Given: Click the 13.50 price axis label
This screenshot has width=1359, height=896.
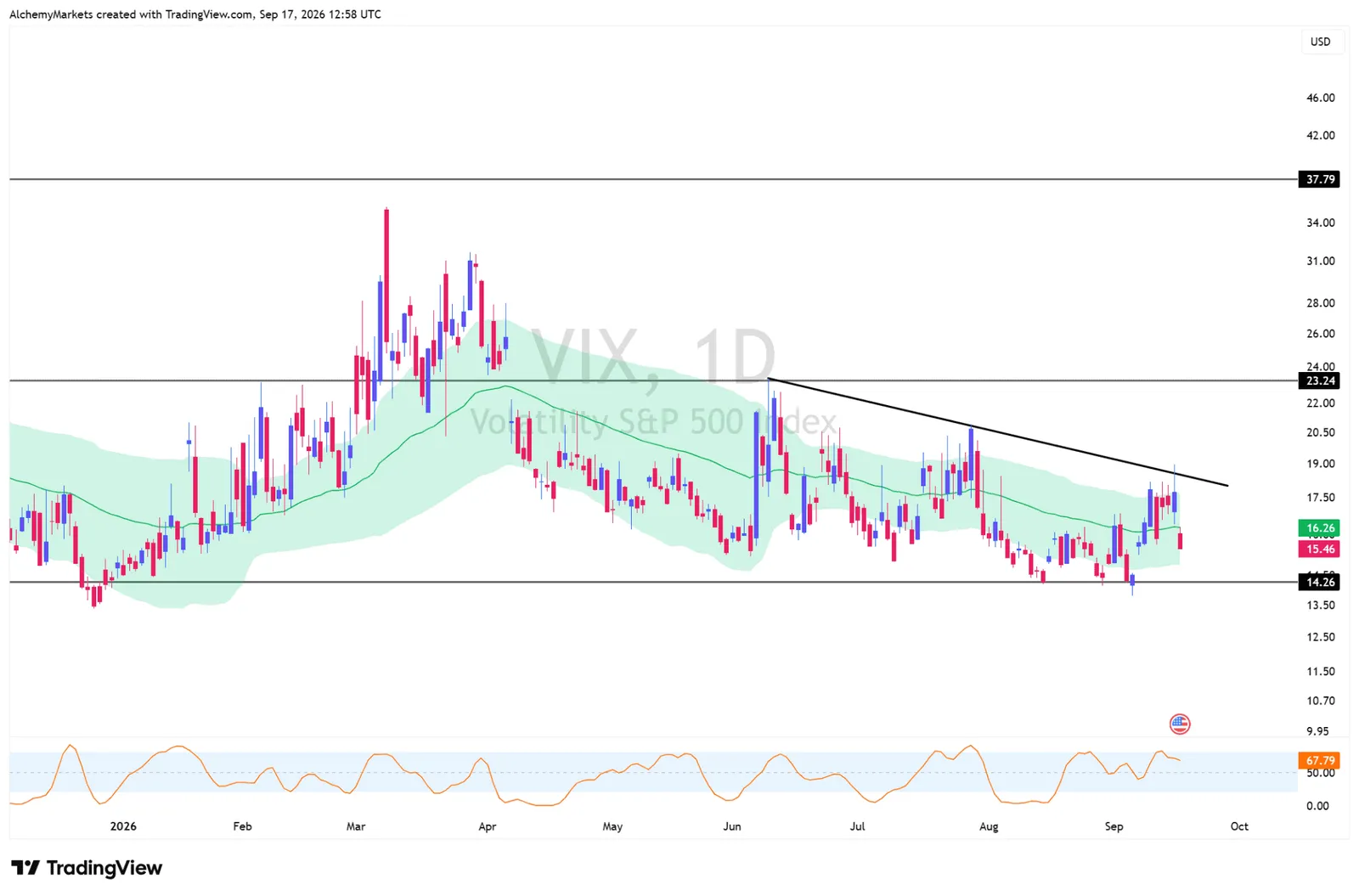Looking at the screenshot, I should (1320, 606).
